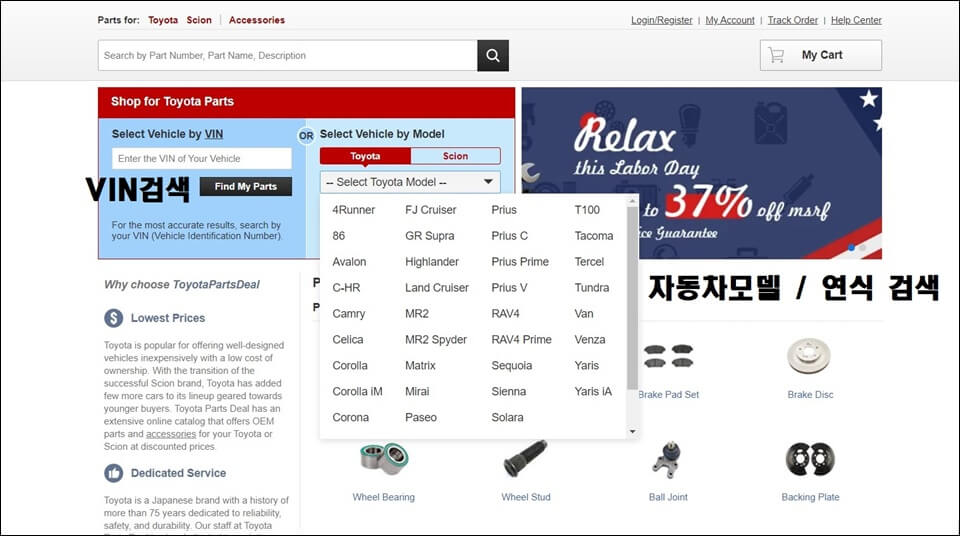The image size is (960, 536).
Task: Click the My Cart button
Action: pos(820,55)
